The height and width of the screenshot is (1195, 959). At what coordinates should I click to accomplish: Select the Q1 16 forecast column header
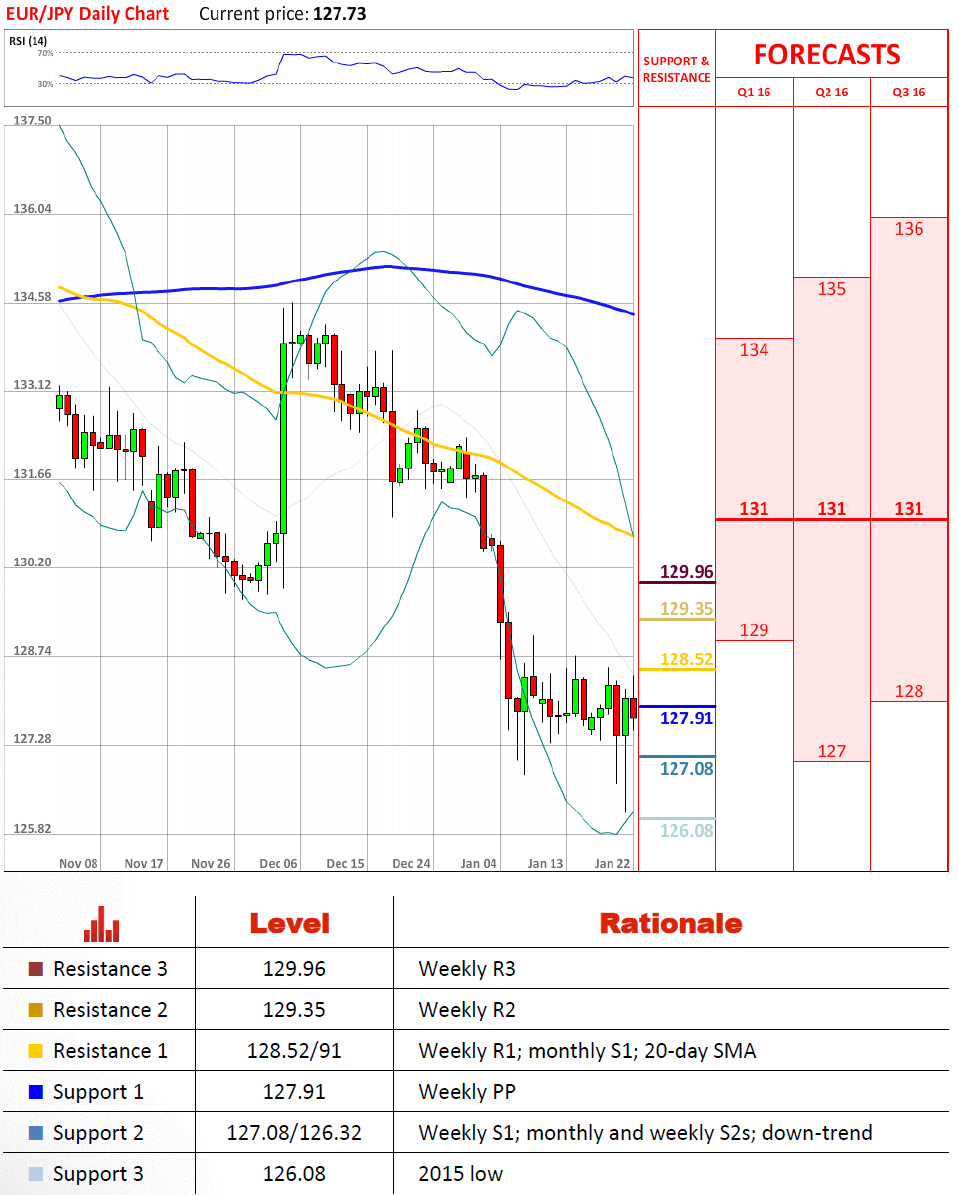click(x=754, y=92)
